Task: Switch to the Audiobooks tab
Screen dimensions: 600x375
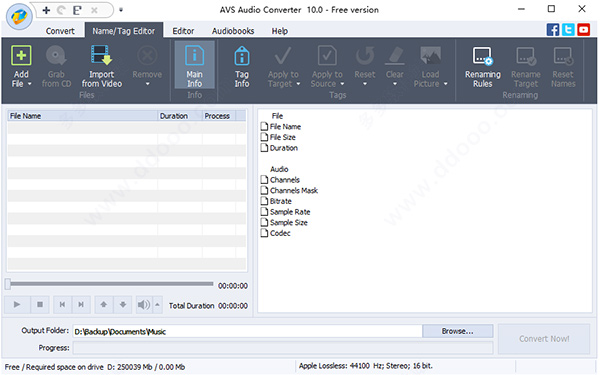Action: tap(233, 31)
